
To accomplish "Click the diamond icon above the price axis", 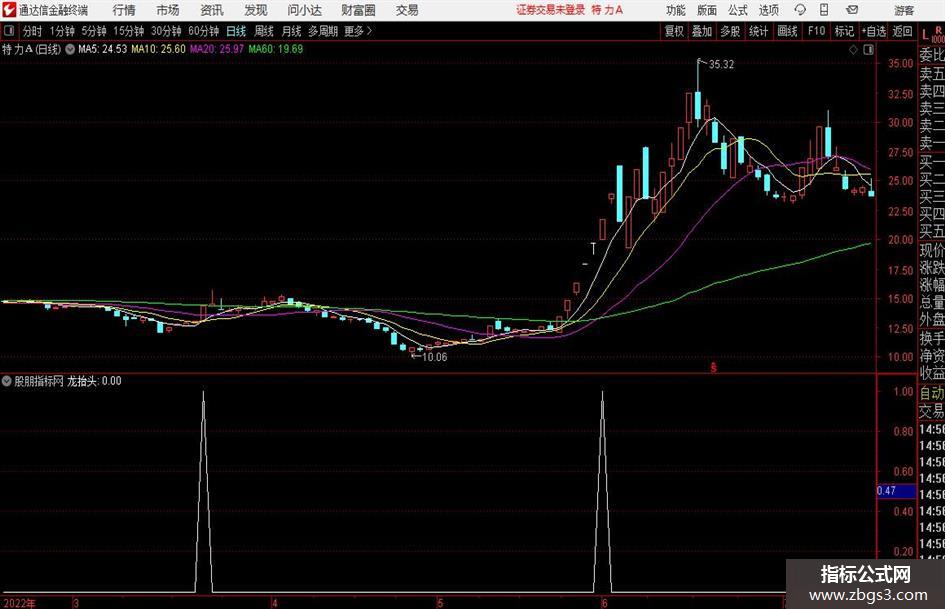I will click(853, 49).
